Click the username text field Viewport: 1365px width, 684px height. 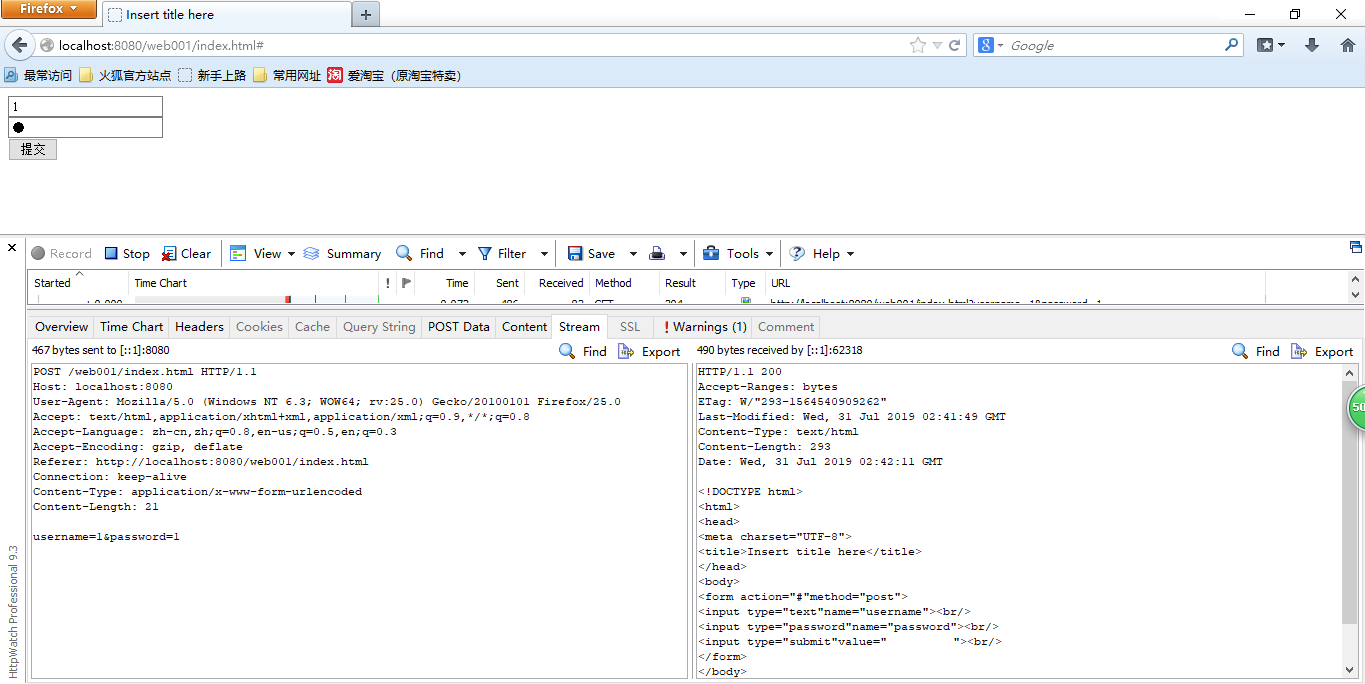pos(85,106)
